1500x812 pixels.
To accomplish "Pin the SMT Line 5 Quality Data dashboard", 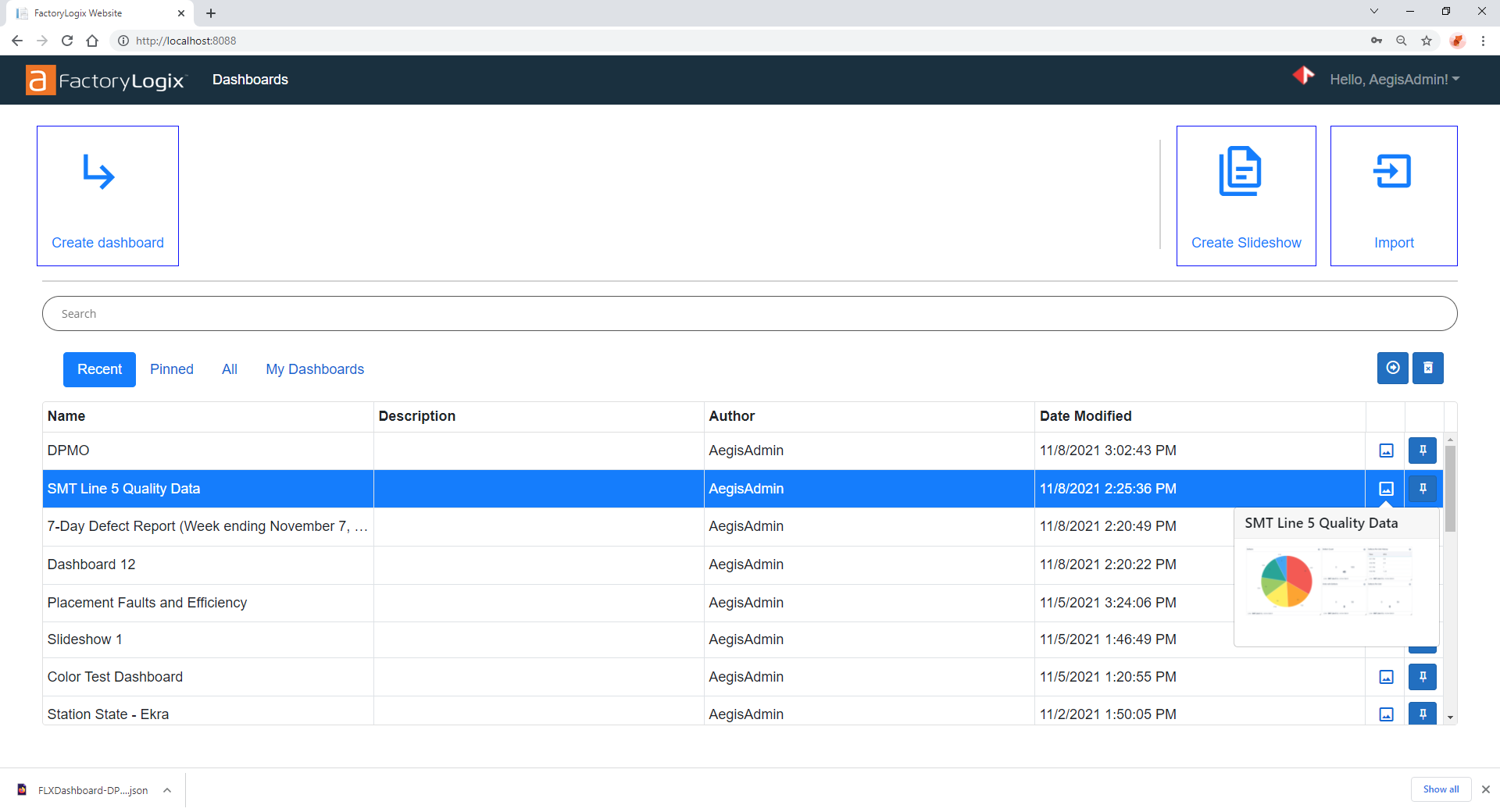I will [1422, 489].
